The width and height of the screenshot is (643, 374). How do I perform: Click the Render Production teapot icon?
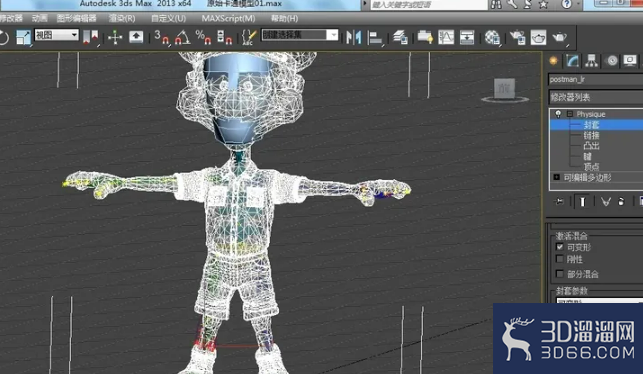click(559, 37)
